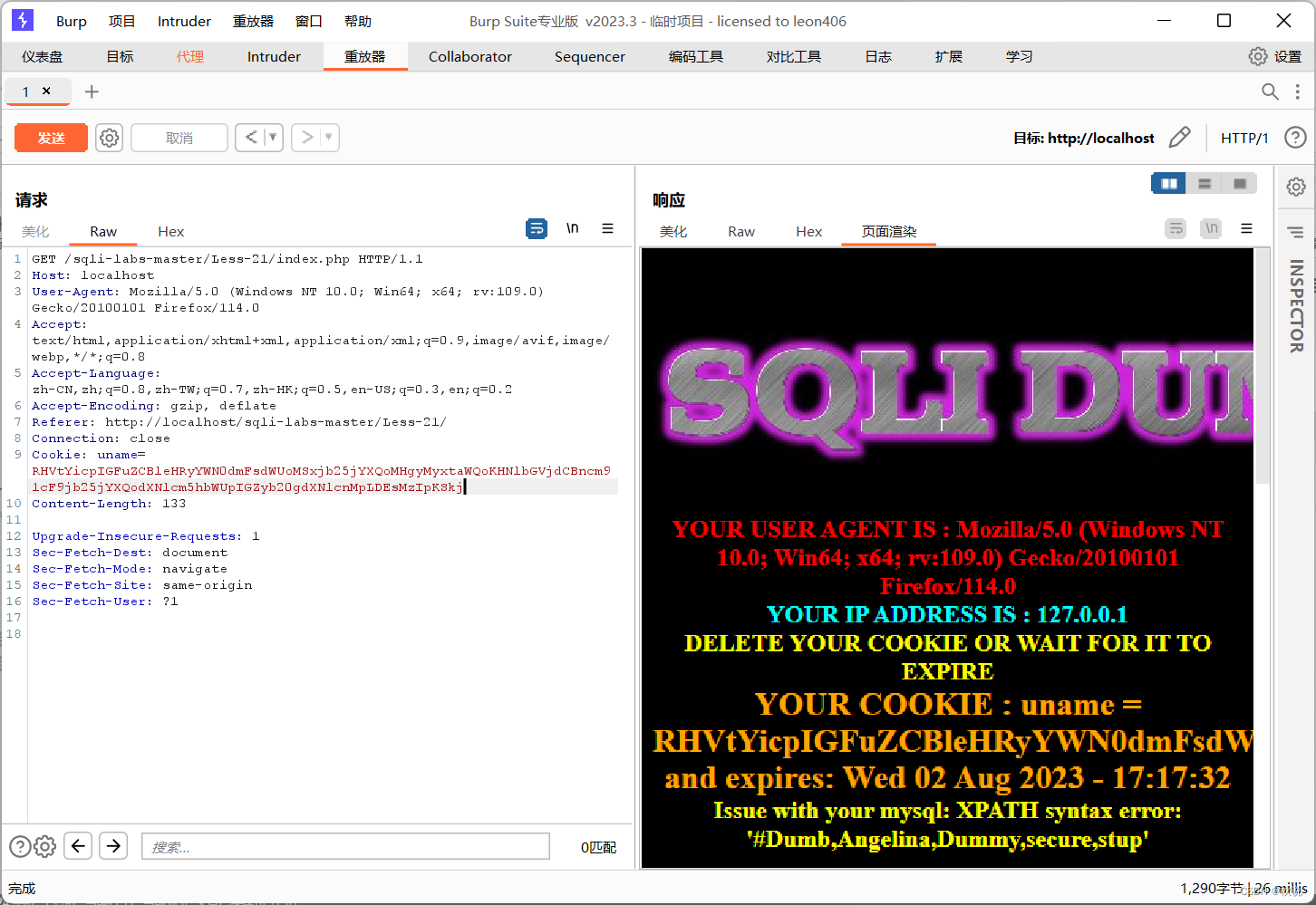Image resolution: width=1316 pixels, height=905 pixels.
Task: Click the 取消 cancel button
Action: point(179,138)
